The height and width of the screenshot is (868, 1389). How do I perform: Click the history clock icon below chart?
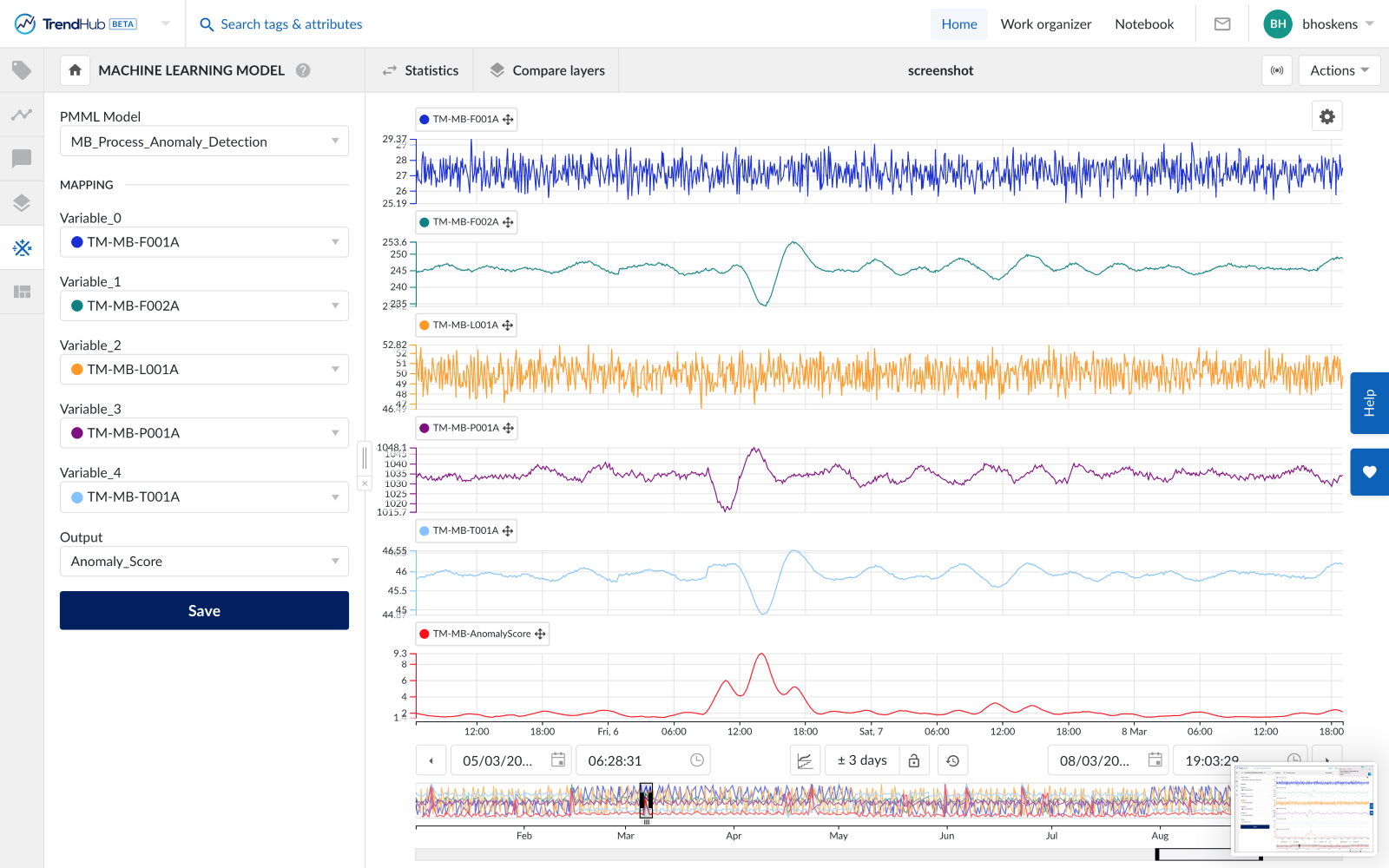click(x=952, y=760)
